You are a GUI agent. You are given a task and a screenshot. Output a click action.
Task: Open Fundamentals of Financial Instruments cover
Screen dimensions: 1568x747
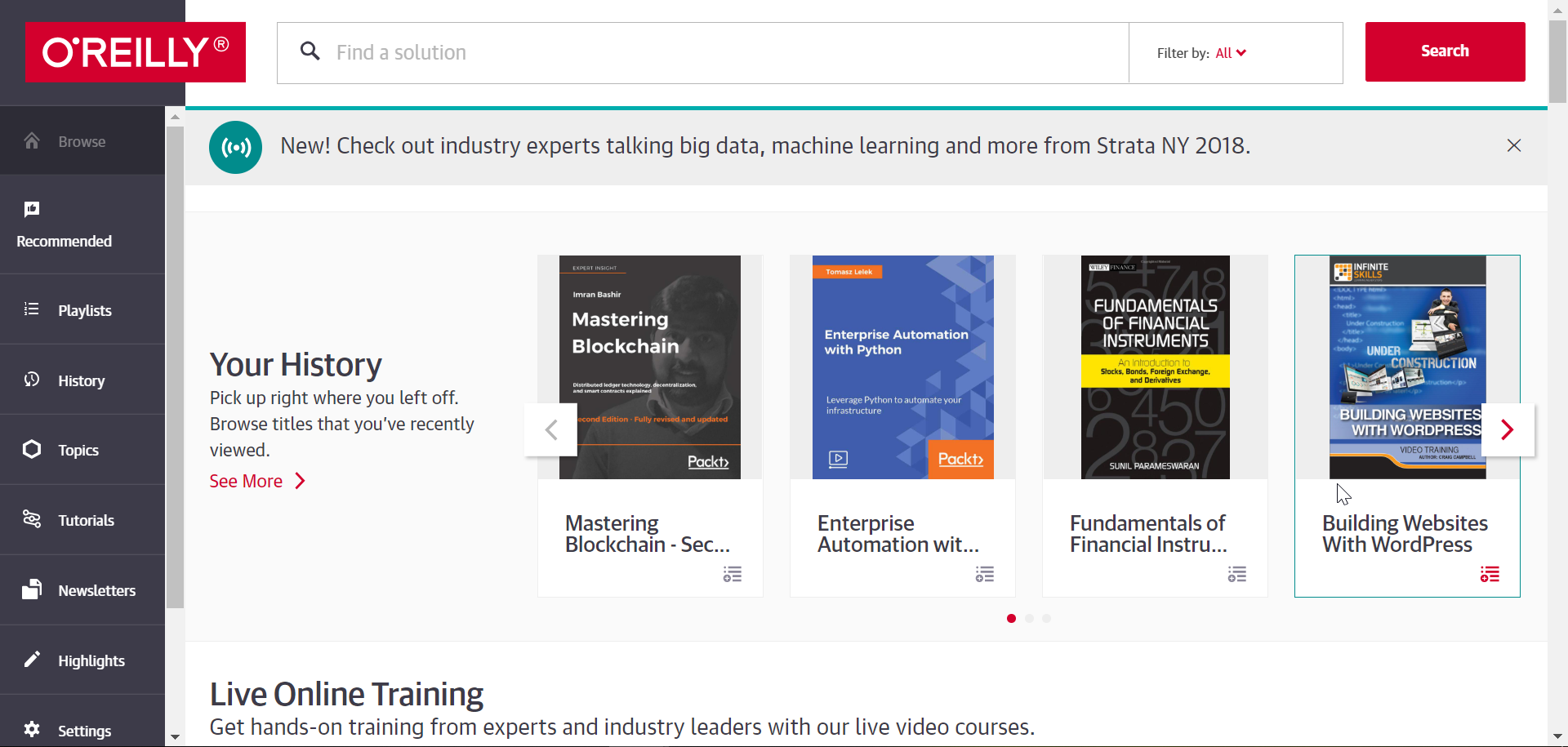click(1156, 367)
